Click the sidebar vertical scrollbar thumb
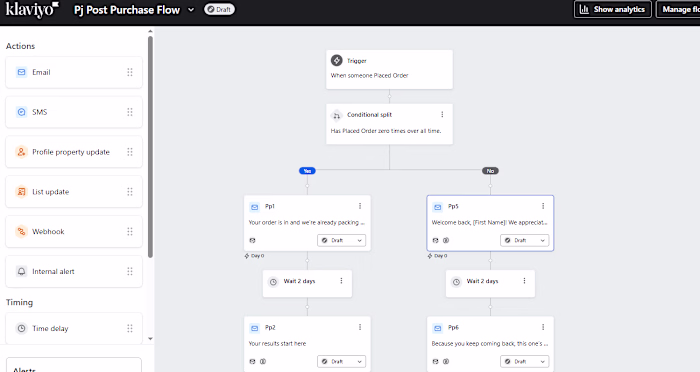Image resolution: width=700 pixels, height=372 pixels. tap(150, 146)
